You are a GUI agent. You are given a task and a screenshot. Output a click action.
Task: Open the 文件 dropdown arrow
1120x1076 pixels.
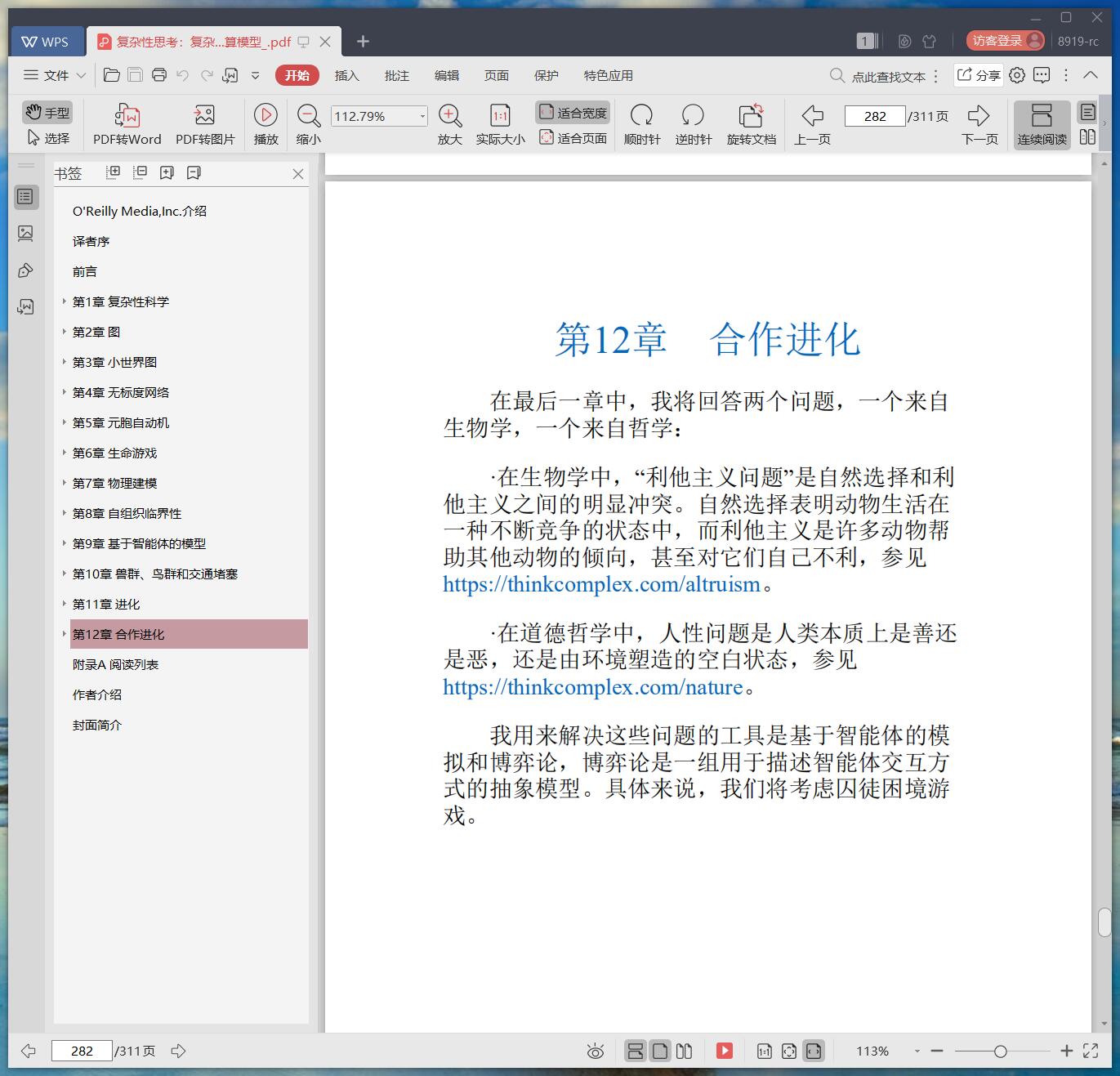[x=81, y=75]
